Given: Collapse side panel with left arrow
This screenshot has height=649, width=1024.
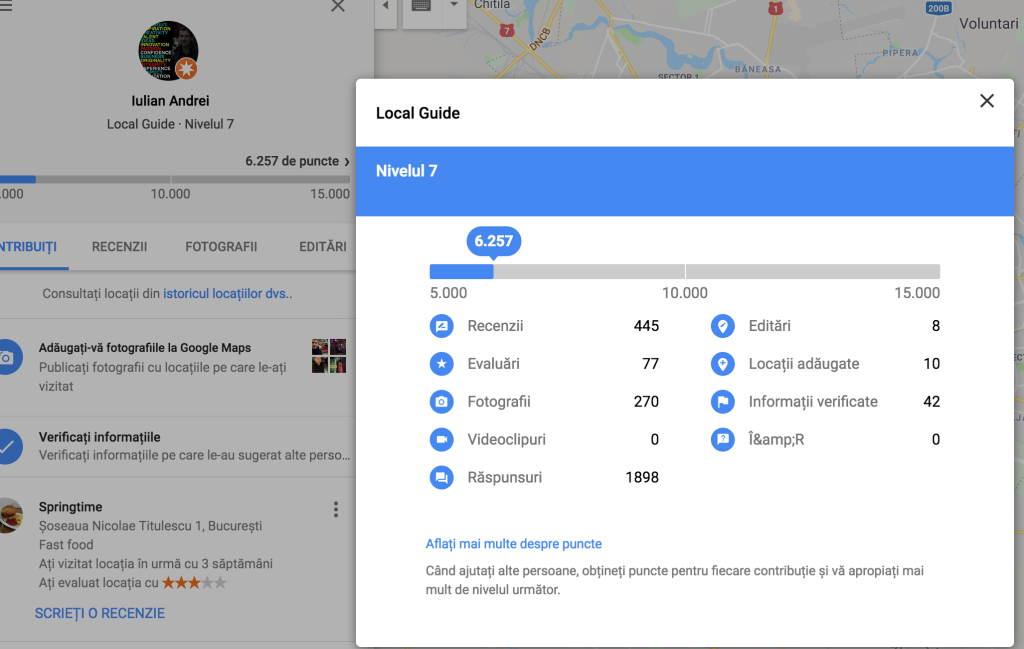Looking at the screenshot, I should pos(385,7).
